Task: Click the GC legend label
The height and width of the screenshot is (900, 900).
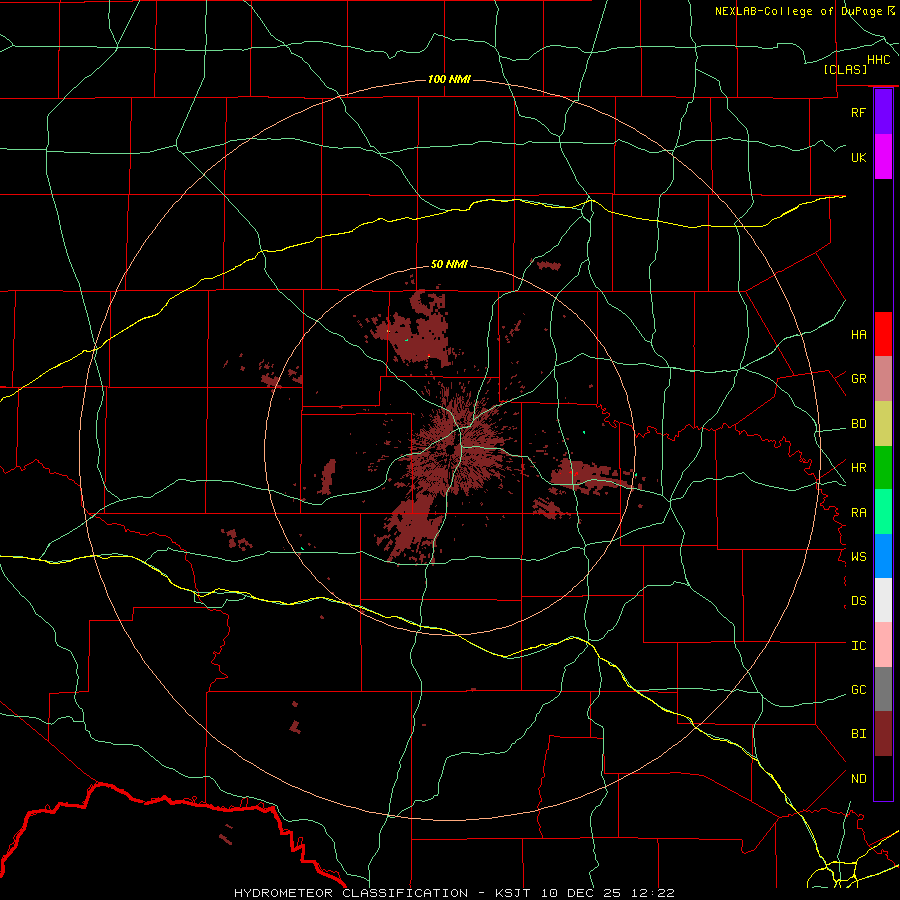Action: 858,690
